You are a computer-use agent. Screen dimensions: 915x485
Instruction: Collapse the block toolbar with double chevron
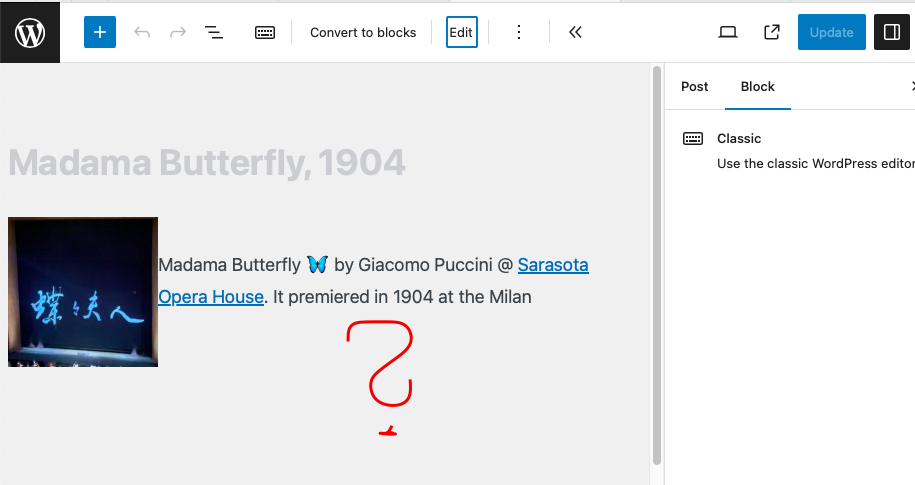pyautogui.click(x=575, y=32)
